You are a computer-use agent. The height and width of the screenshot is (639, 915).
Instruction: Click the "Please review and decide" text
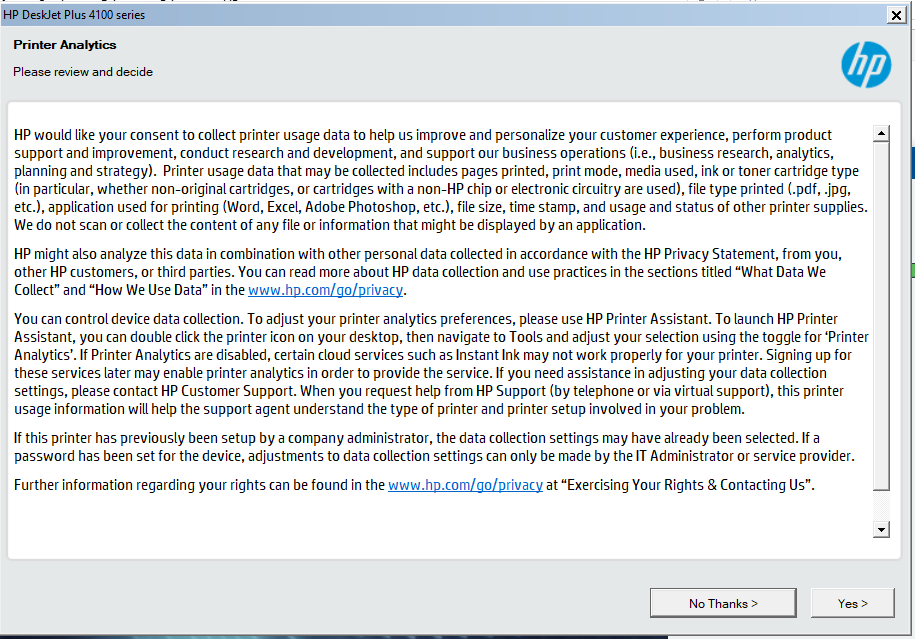83,72
